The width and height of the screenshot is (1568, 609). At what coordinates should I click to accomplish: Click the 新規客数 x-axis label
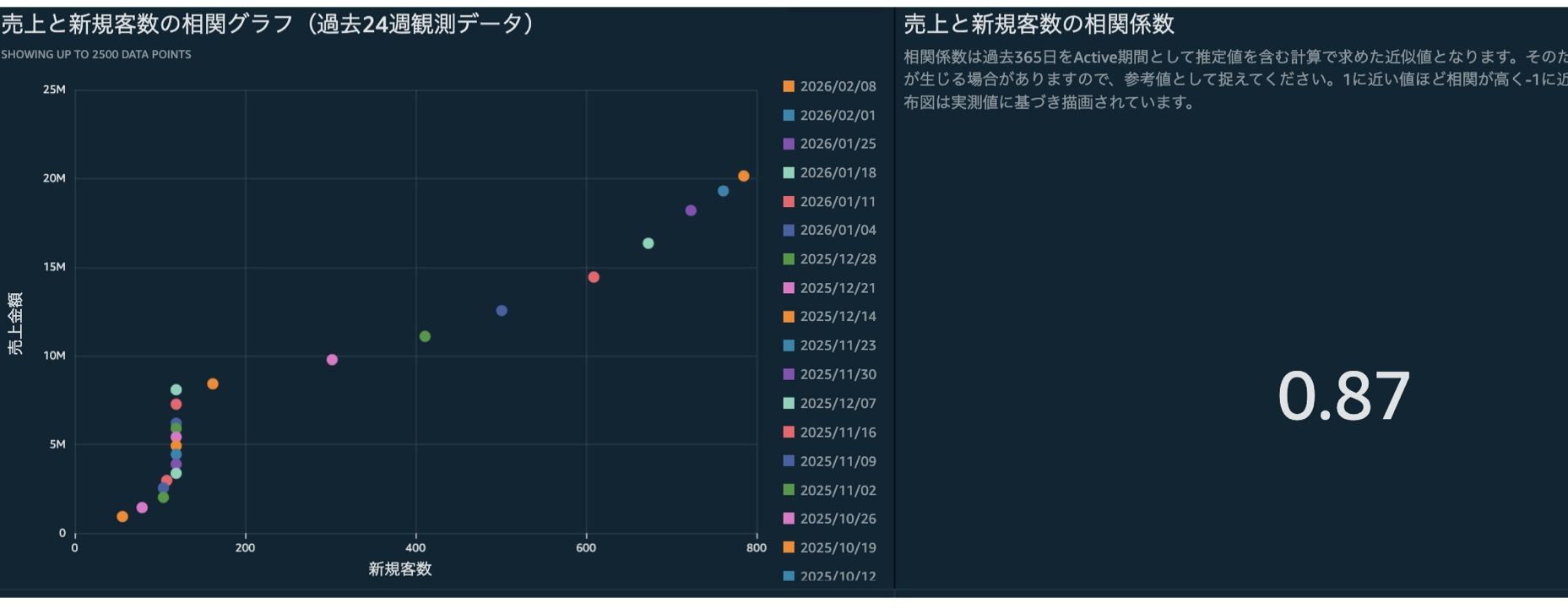(399, 569)
